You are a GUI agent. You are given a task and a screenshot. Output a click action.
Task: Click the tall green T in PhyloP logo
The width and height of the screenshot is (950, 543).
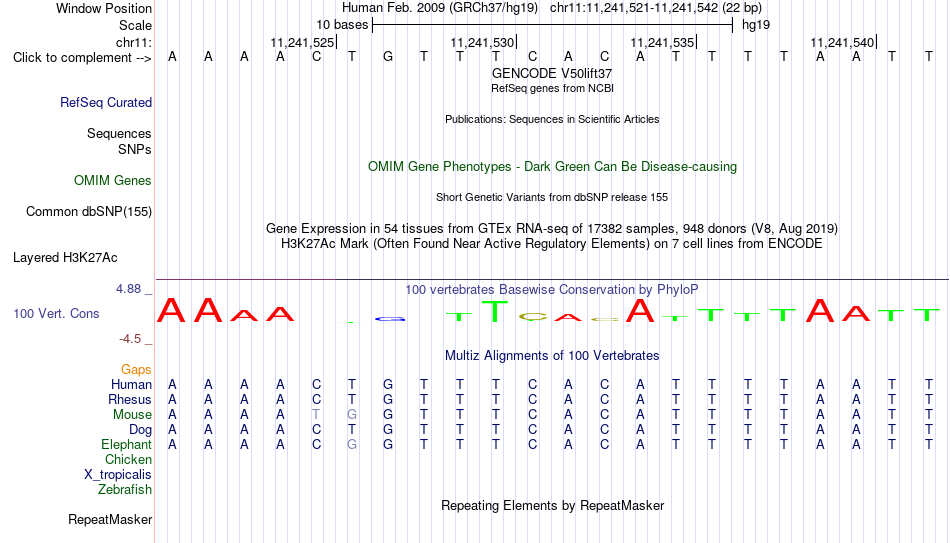[x=496, y=311]
